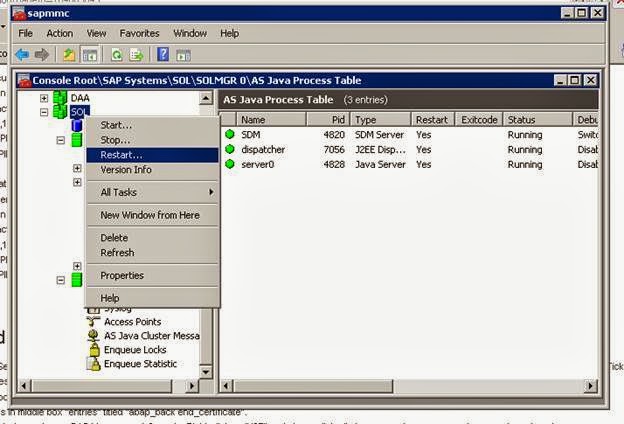Click the blue Help question mark icon

coord(163,54)
